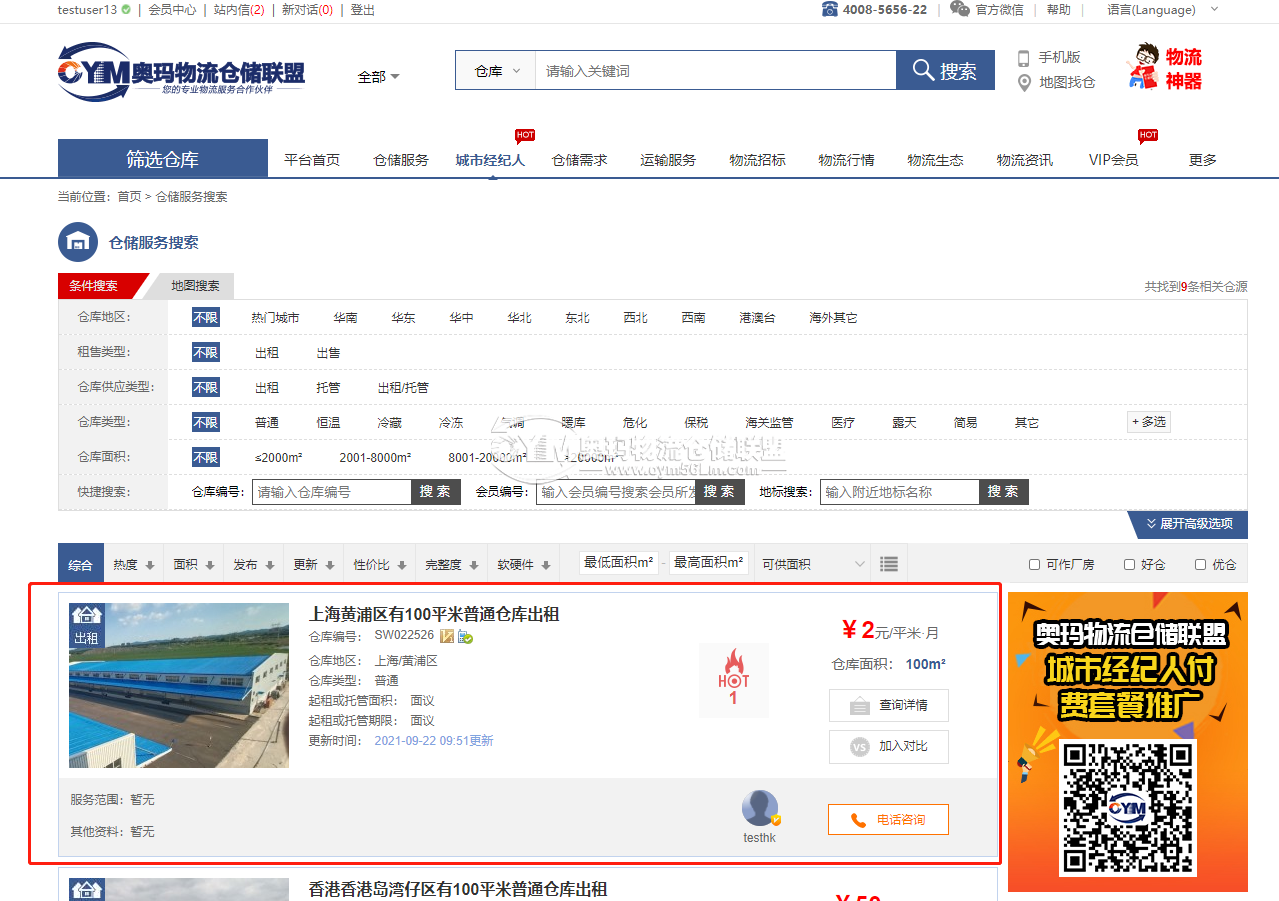Image resolution: width=1279 pixels, height=901 pixels.
Task: Switch to the 地图搜索 tab
Action: coord(194,286)
